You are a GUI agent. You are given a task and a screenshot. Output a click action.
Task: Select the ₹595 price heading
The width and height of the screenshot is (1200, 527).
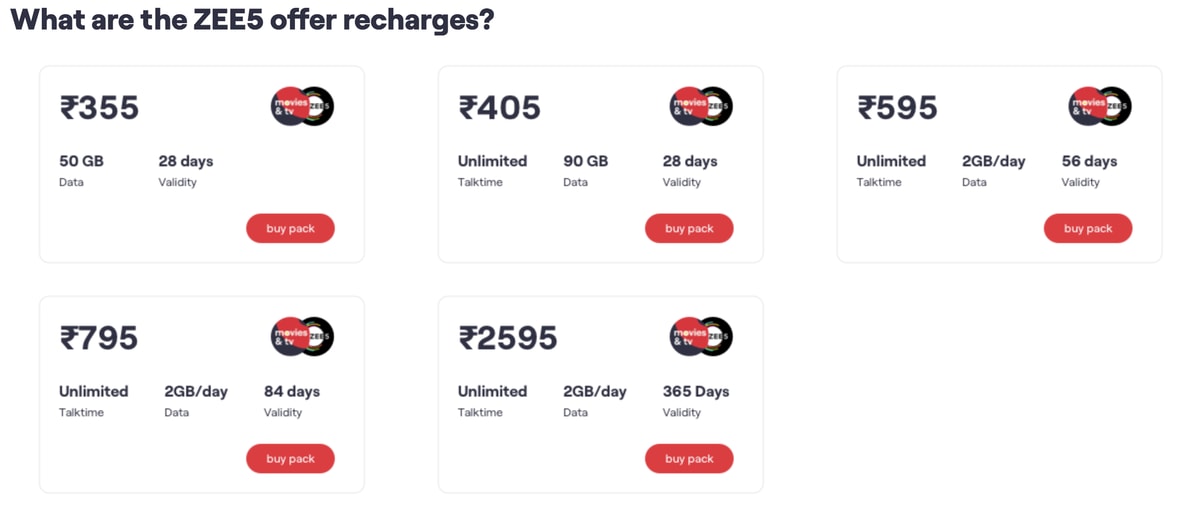[897, 108]
